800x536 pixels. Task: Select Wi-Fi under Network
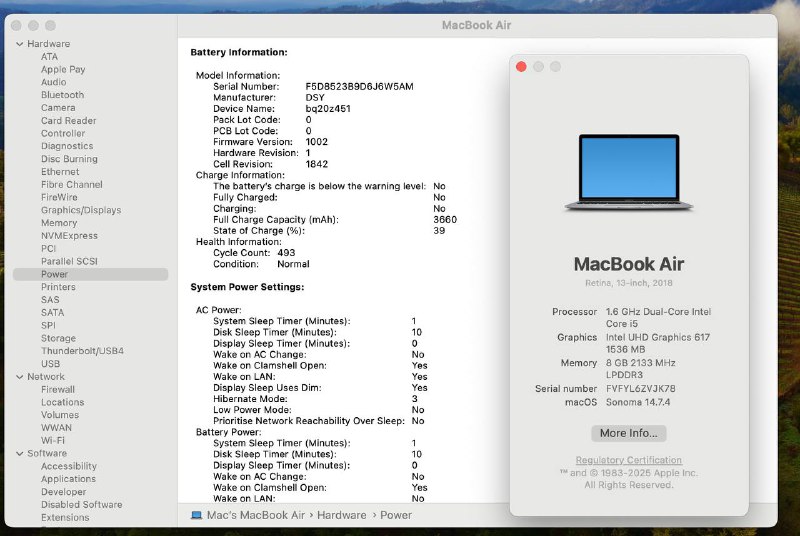pos(53,441)
